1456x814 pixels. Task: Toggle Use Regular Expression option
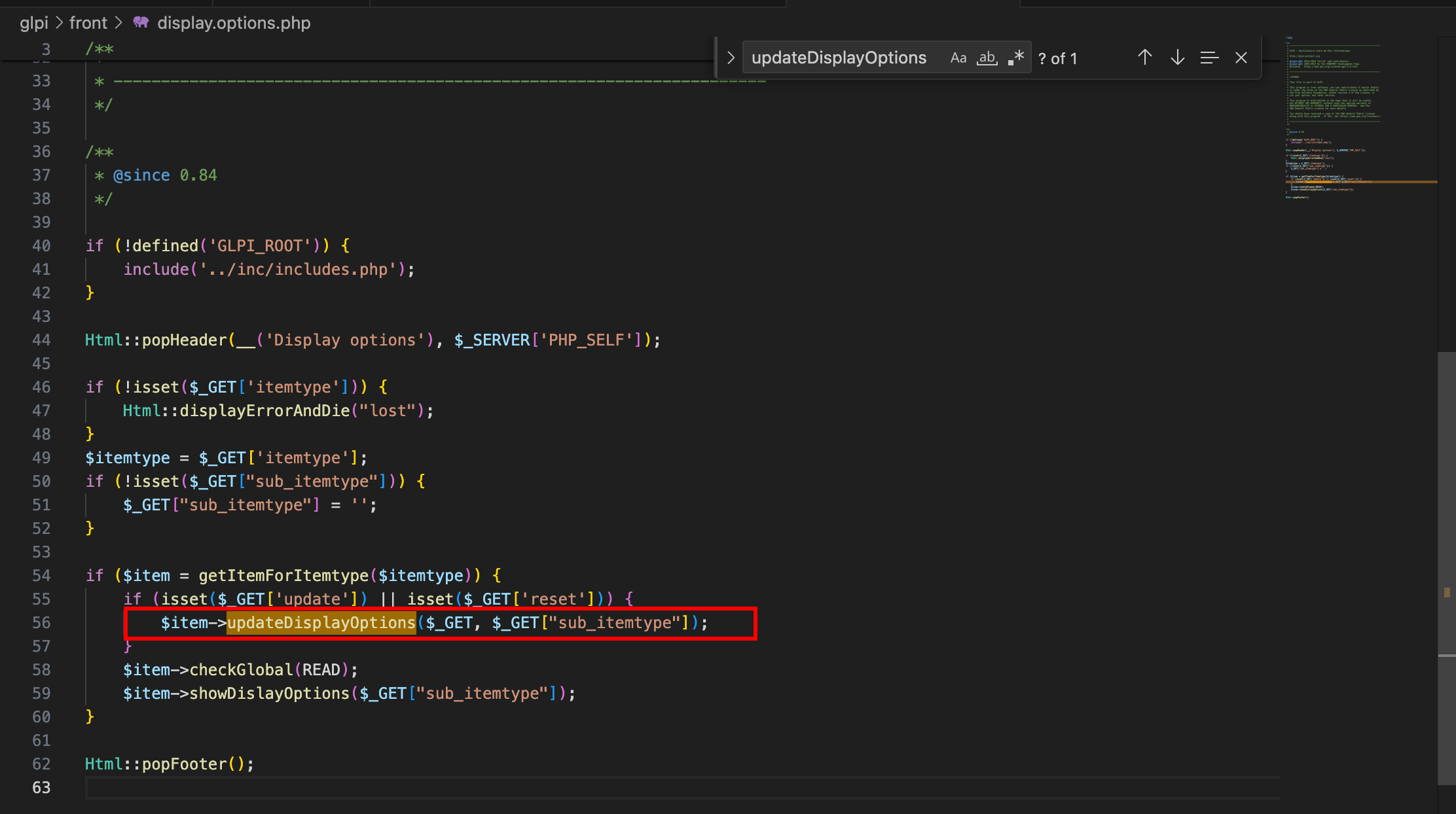tap(1016, 58)
